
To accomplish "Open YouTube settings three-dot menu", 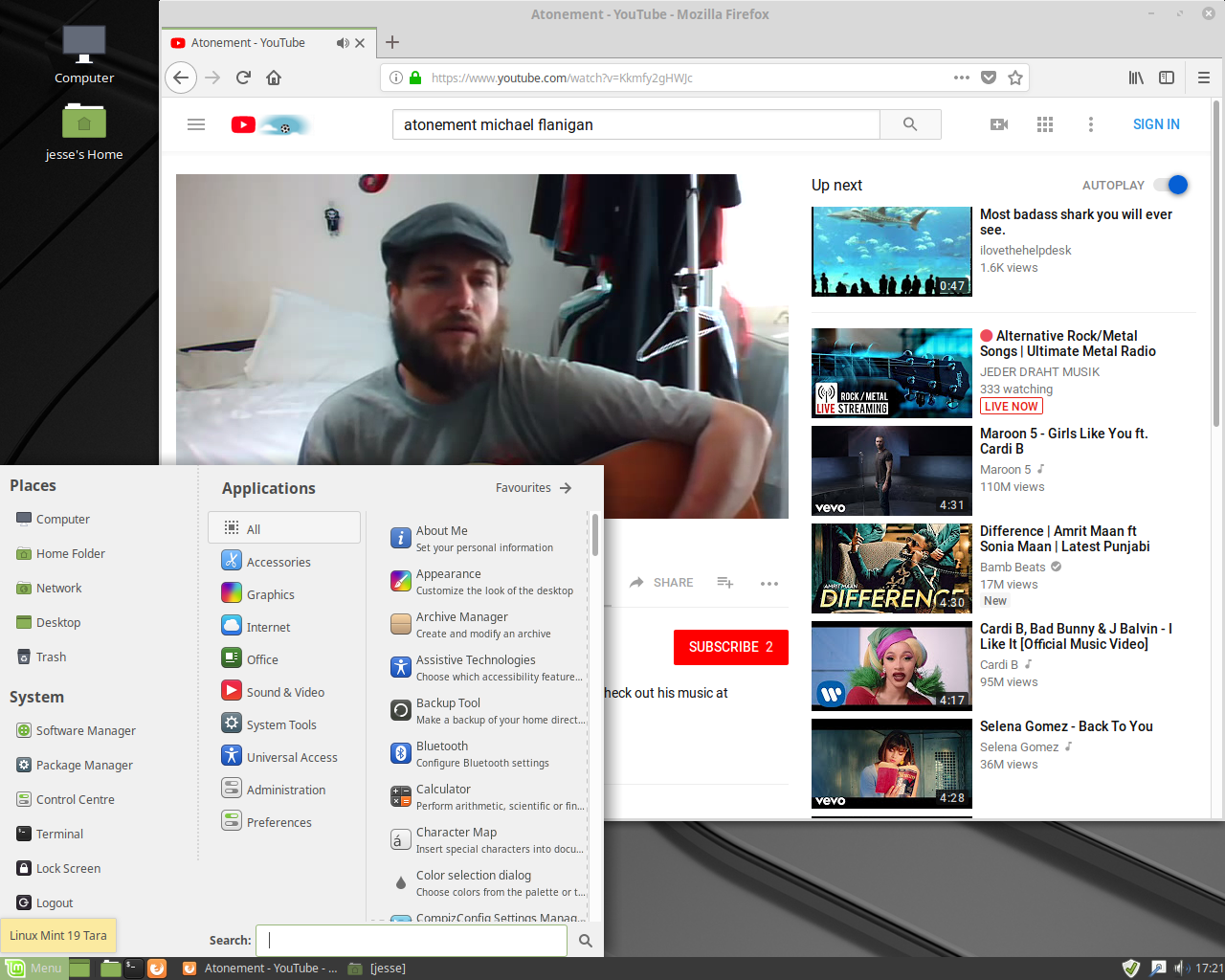I will tap(1091, 124).
